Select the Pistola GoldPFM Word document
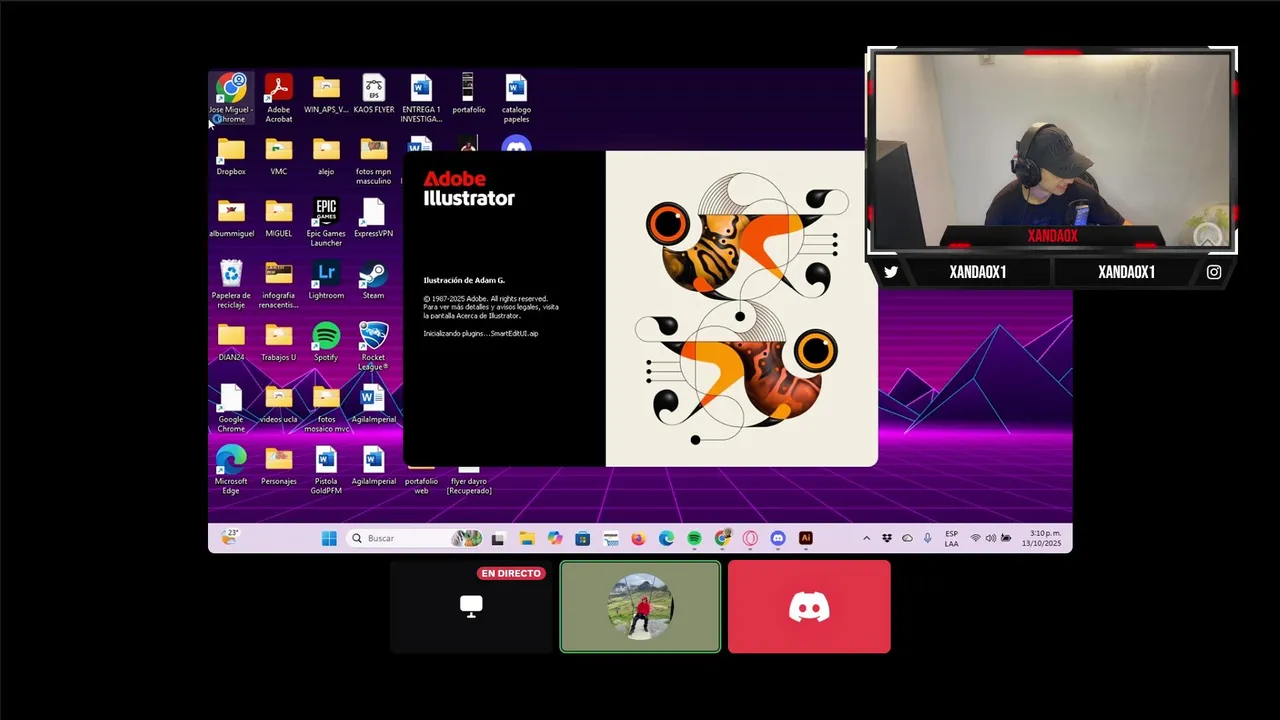This screenshot has width=1280, height=720. tap(326, 471)
